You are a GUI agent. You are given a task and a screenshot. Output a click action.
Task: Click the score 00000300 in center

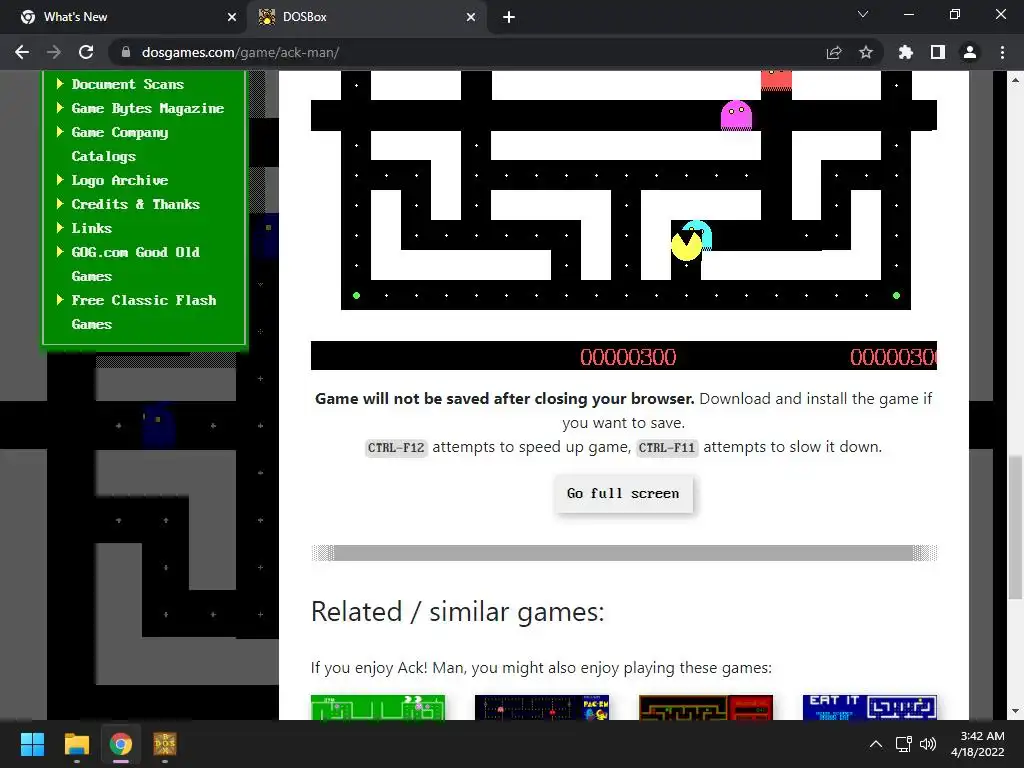[x=628, y=357]
